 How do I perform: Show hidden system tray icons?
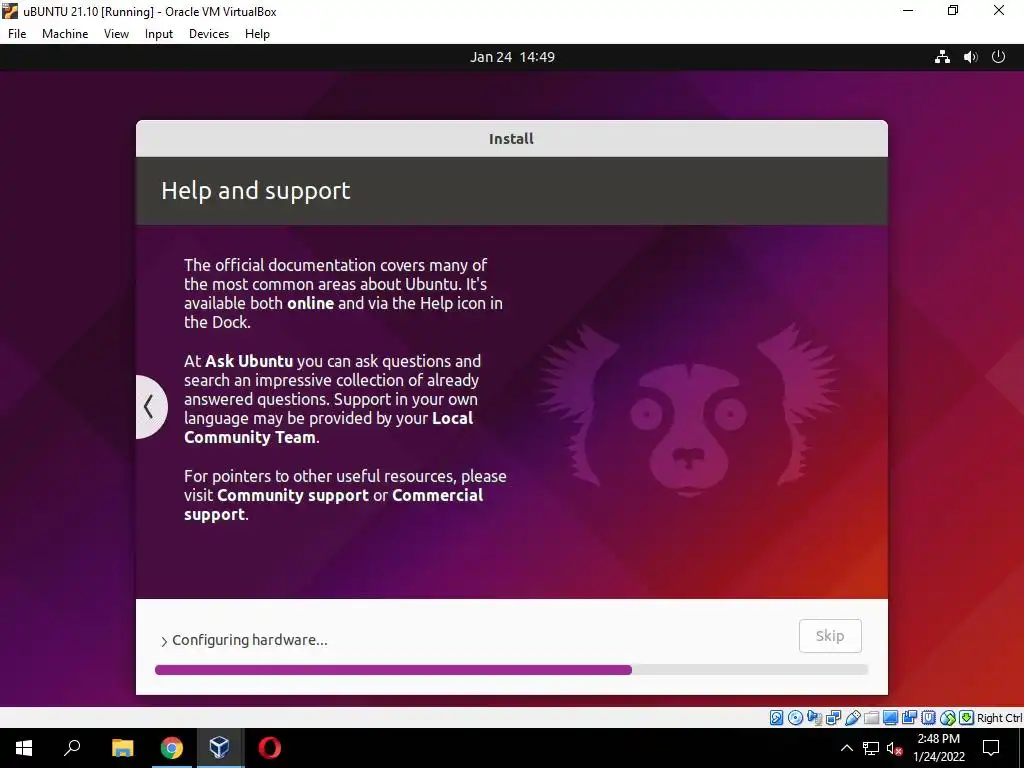click(x=846, y=748)
